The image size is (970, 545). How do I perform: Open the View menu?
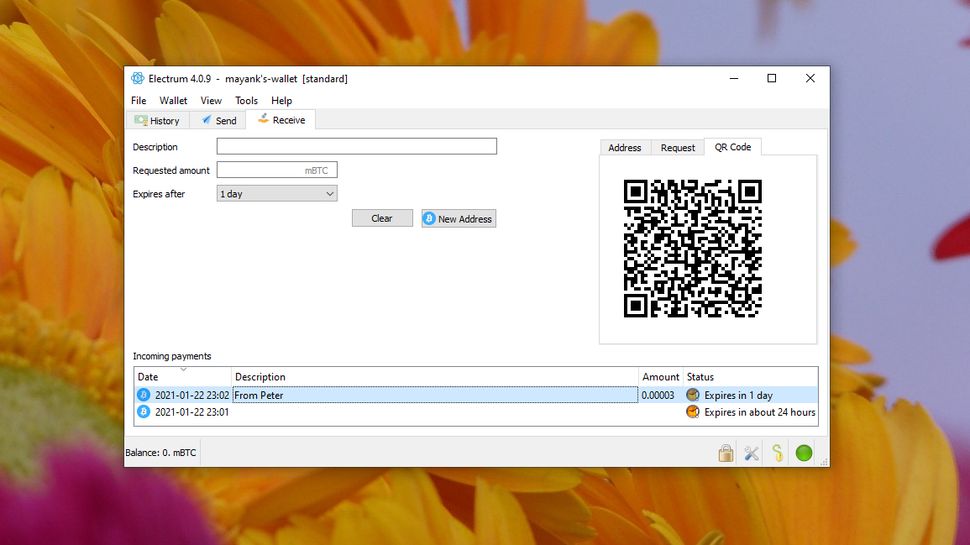(x=211, y=100)
